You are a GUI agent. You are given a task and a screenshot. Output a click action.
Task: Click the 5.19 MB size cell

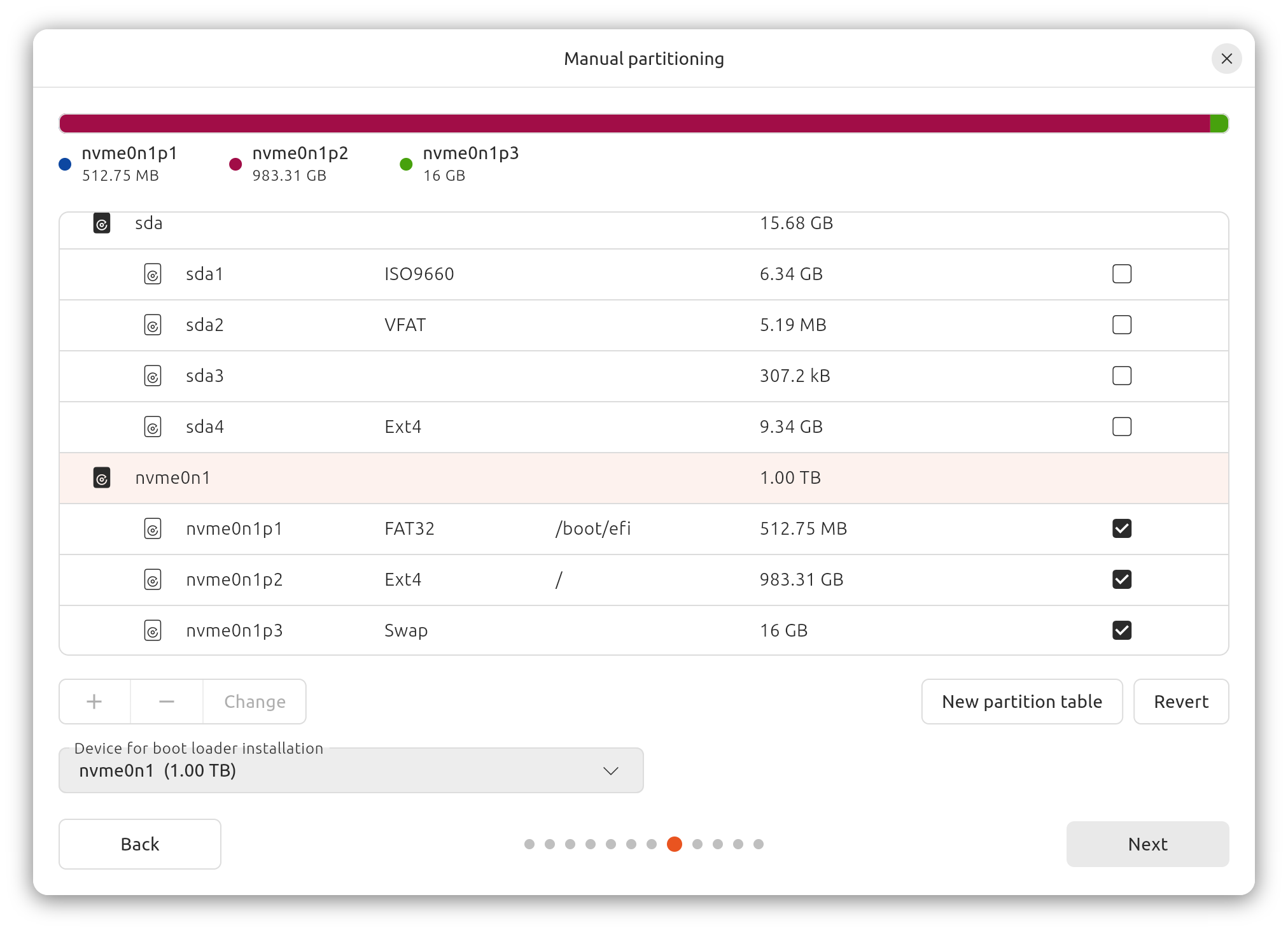click(793, 325)
